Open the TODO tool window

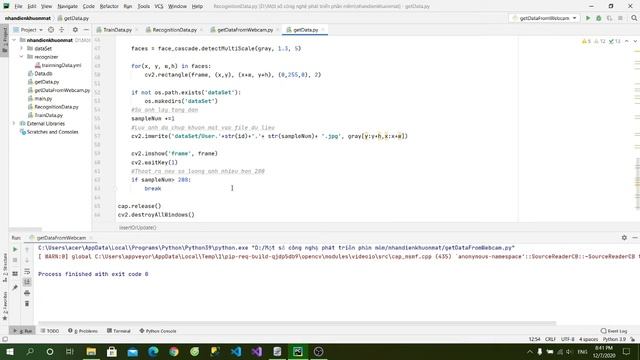click(50, 331)
